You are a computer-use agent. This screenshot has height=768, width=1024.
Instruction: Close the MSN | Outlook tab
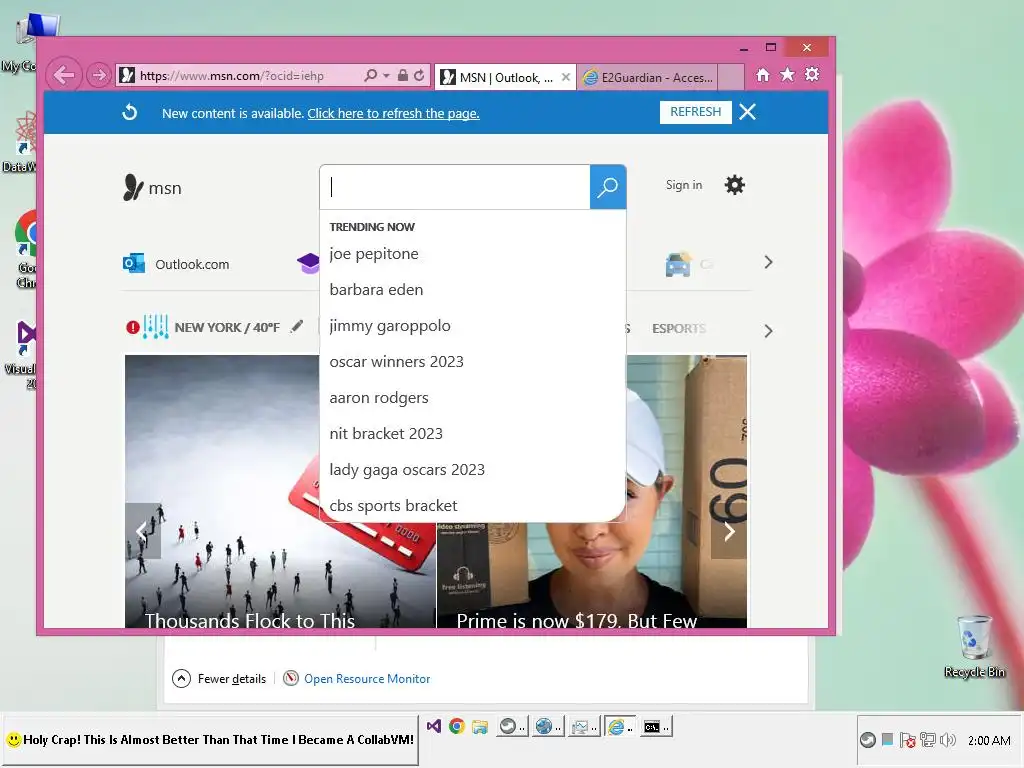pyautogui.click(x=566, y=77)
